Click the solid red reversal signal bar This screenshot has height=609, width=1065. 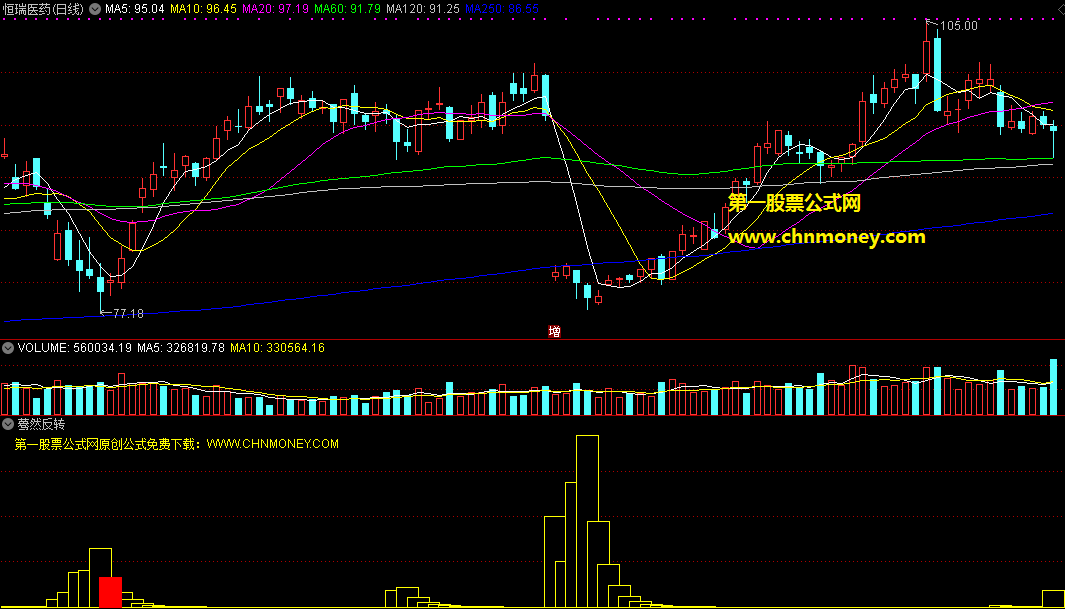pyautogui.click(x=110, y=592)
